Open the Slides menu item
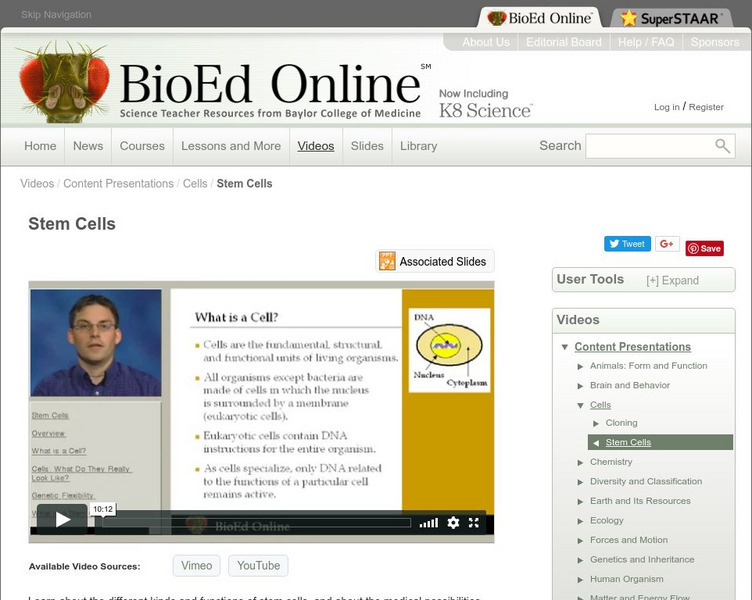The image size is (752, 600). (x=367, y=146)
